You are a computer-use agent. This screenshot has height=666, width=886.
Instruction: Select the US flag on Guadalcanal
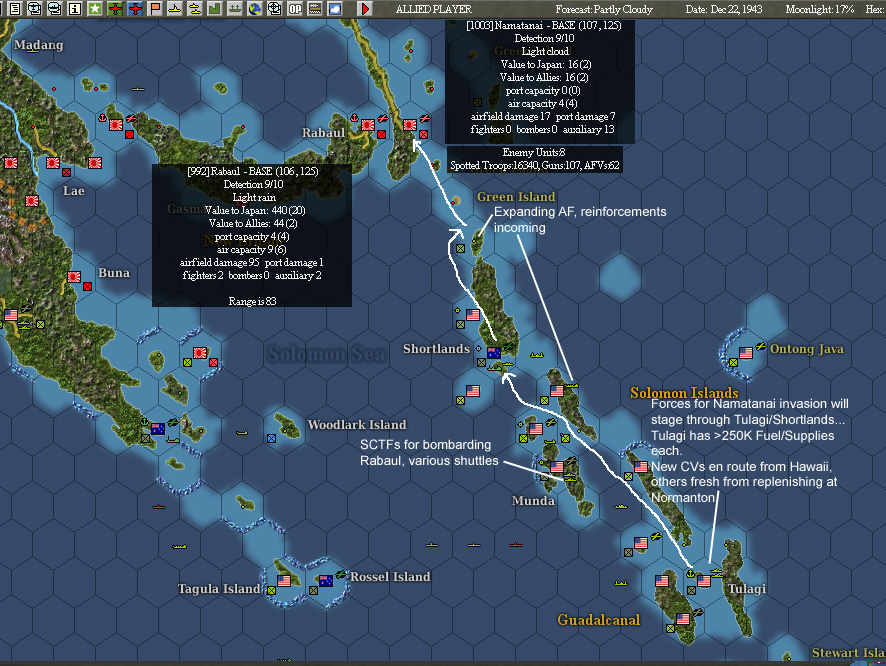point(683,619)
